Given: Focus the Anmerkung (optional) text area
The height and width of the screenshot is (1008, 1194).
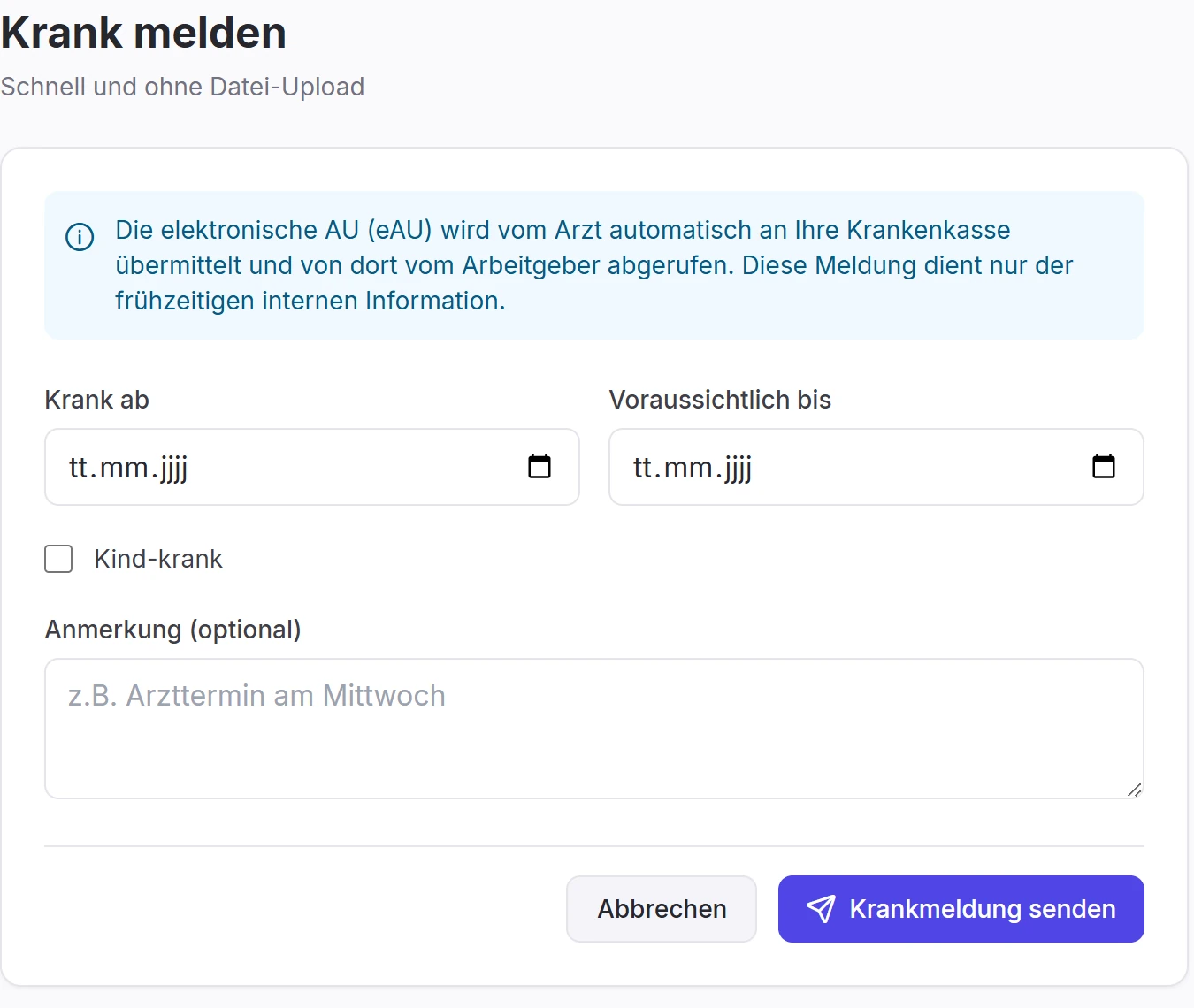Looking at the screenshot, I should pyautogui.click(x=594, y=729).
